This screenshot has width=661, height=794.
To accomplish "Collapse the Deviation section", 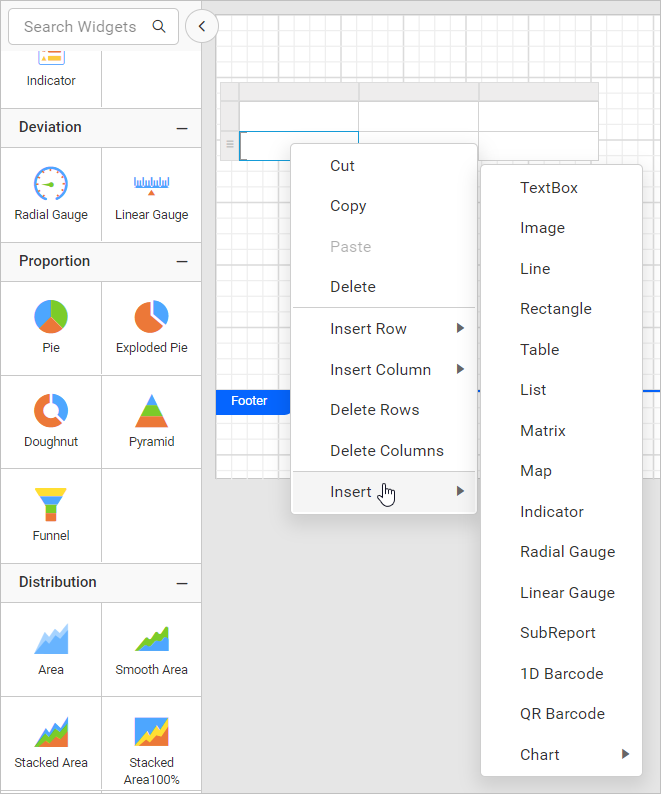I will (x=182, y=129).
